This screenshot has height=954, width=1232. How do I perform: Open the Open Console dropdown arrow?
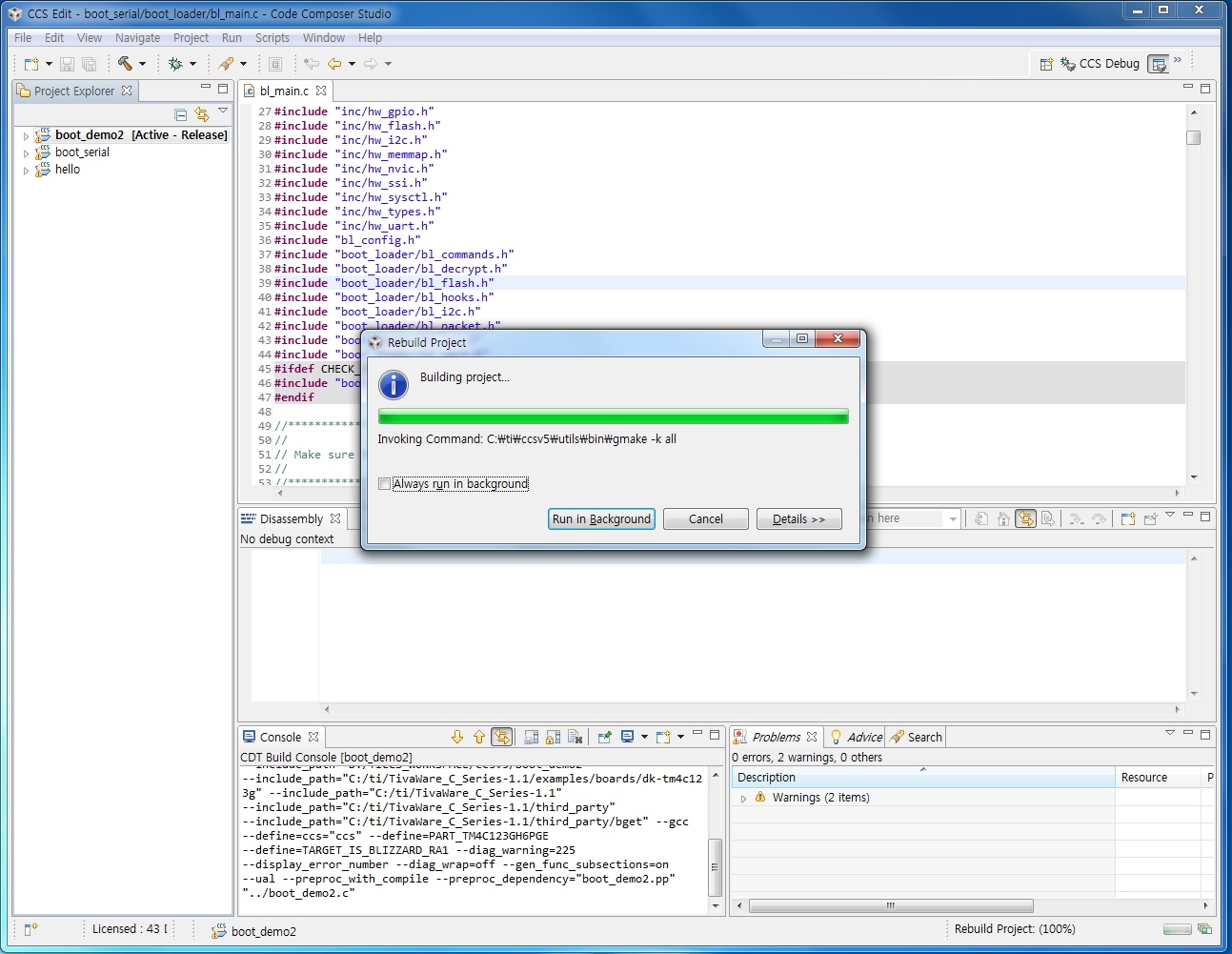coord(680,737)
